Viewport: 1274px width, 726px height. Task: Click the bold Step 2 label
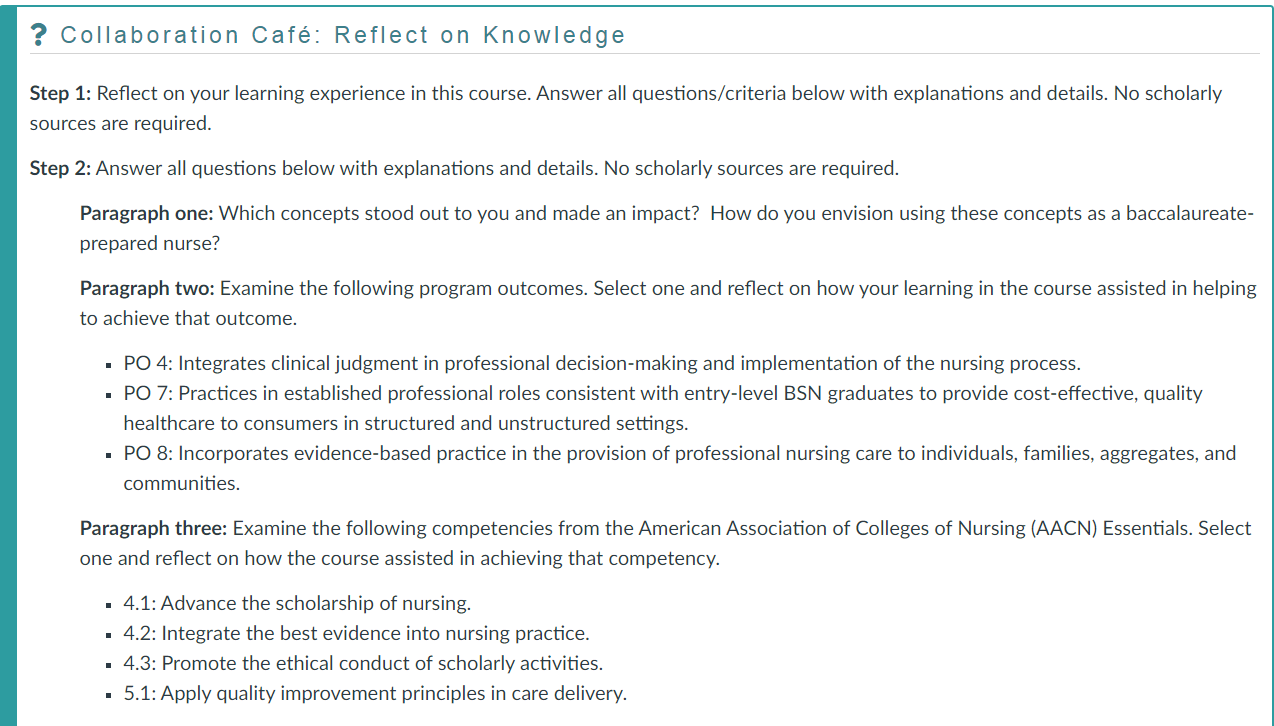(60, 168)
